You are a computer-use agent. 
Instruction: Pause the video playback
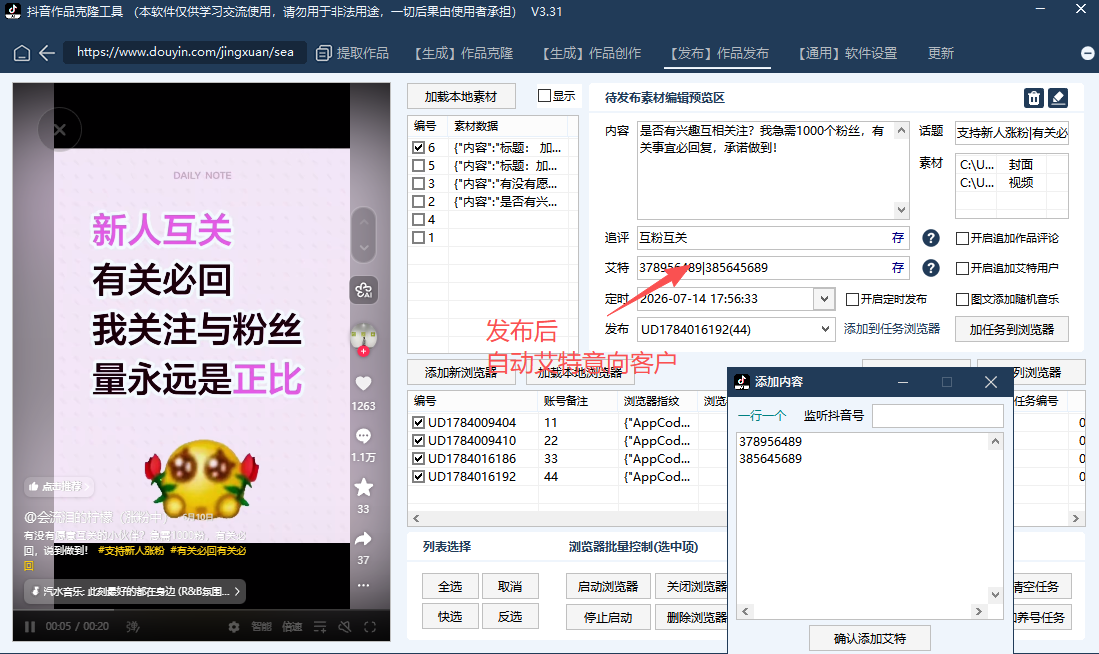[30, 627]
